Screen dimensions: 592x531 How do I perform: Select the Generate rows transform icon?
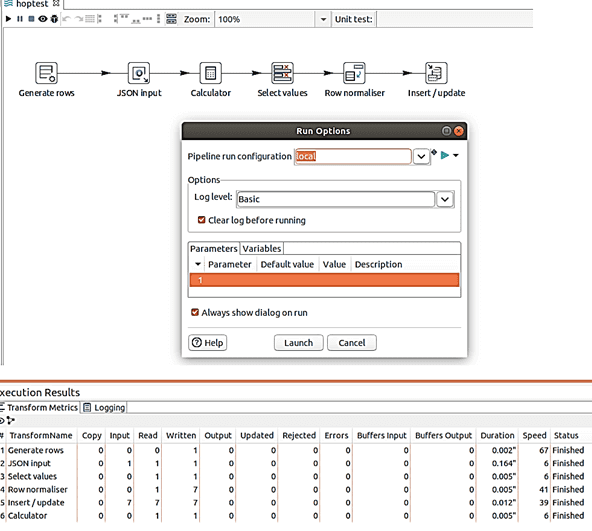pos(46,73)
